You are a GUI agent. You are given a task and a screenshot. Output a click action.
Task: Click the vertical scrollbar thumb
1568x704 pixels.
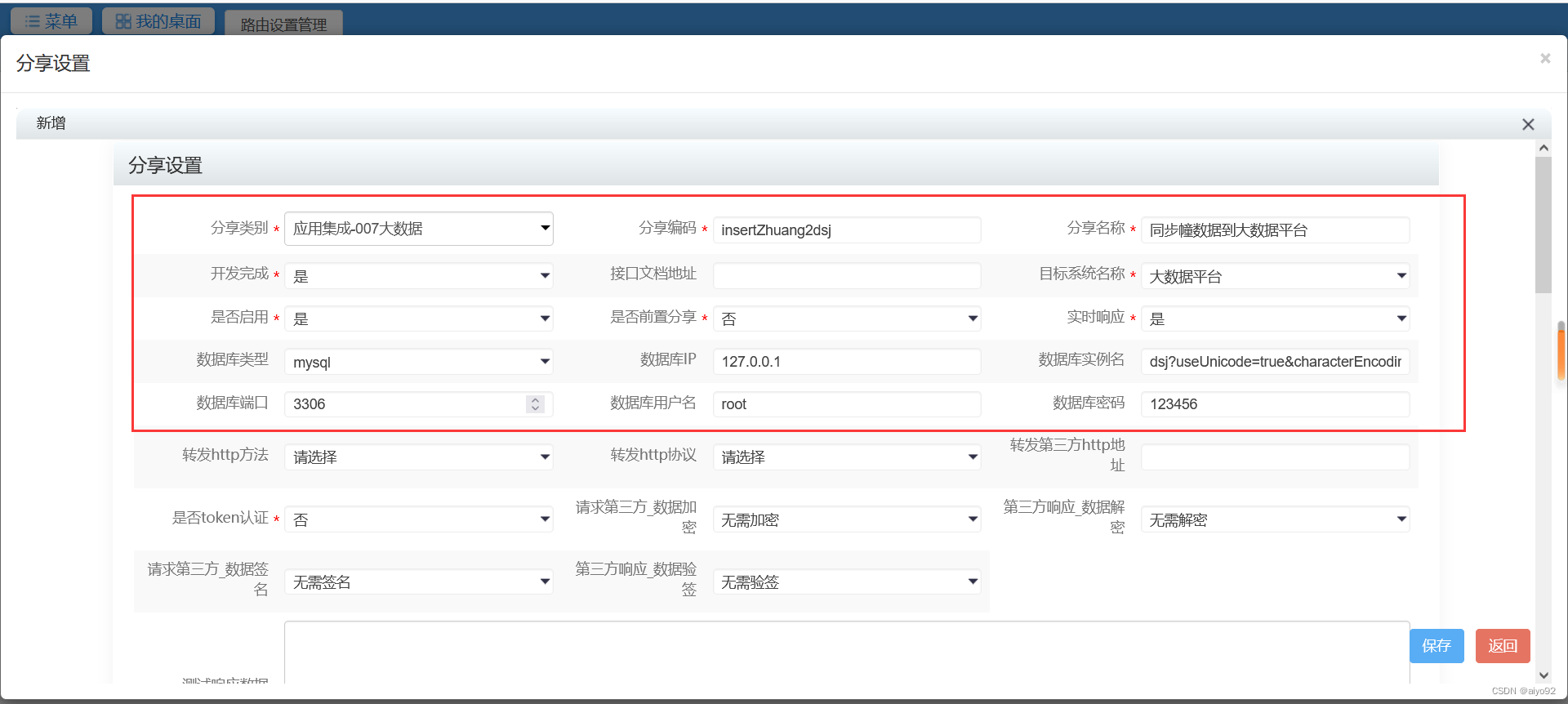click(x=1543, y=225)
